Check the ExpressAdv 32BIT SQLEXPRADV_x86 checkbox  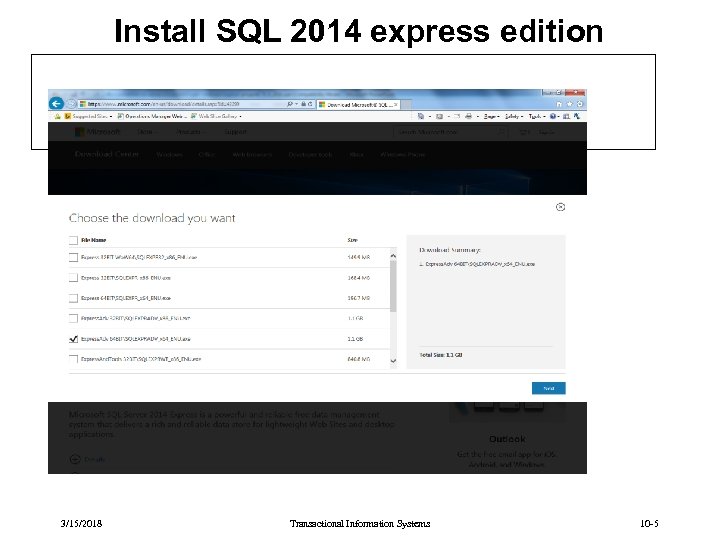tap(73, 318)
